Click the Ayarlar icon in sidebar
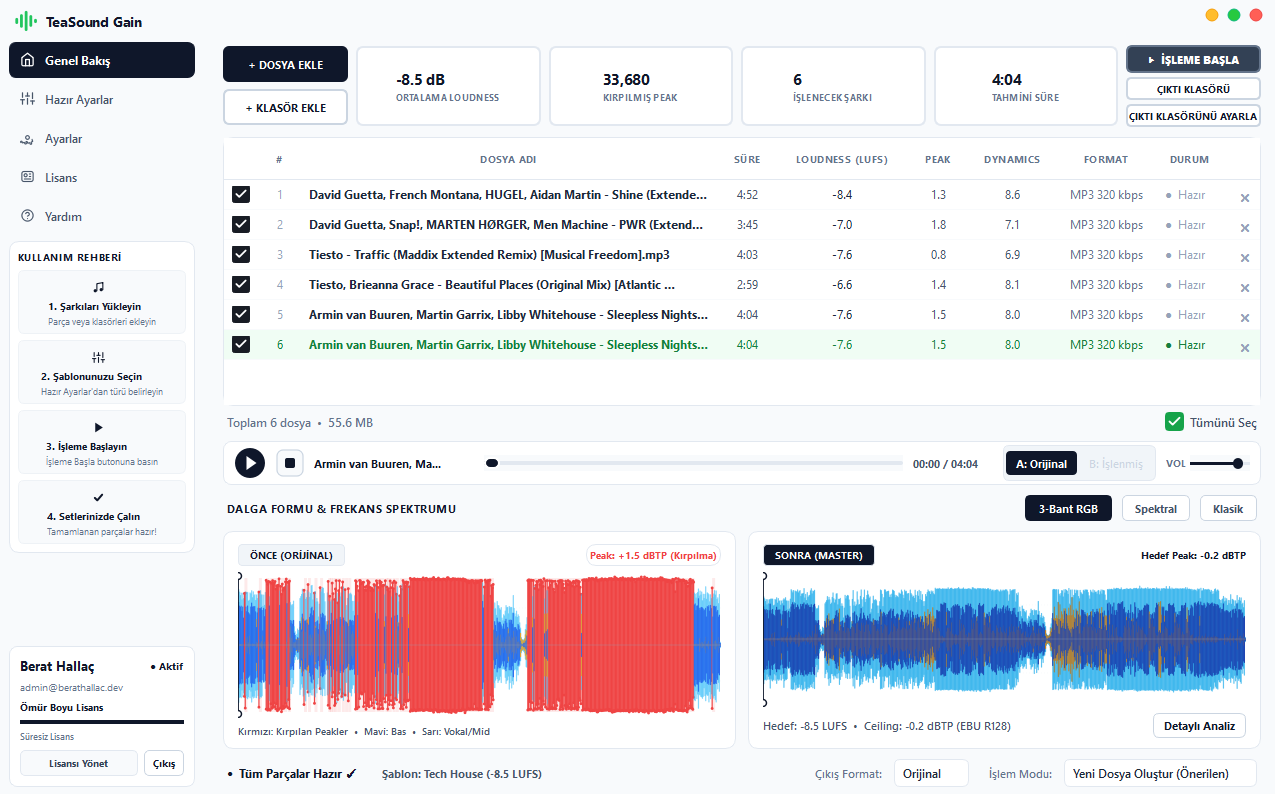The height and width of the screenshot is (794, 1275). pyautogui.click(x=27, y=139)
